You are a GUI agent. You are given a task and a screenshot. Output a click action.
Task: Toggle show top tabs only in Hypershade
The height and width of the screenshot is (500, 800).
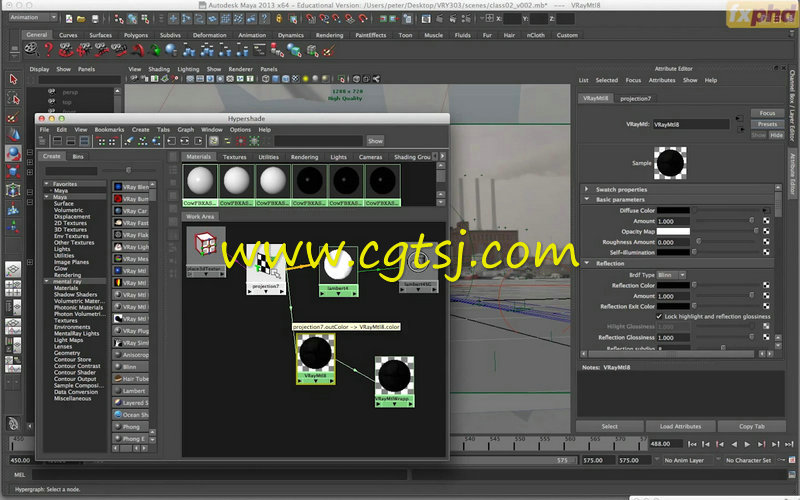(x=58, y=141)
